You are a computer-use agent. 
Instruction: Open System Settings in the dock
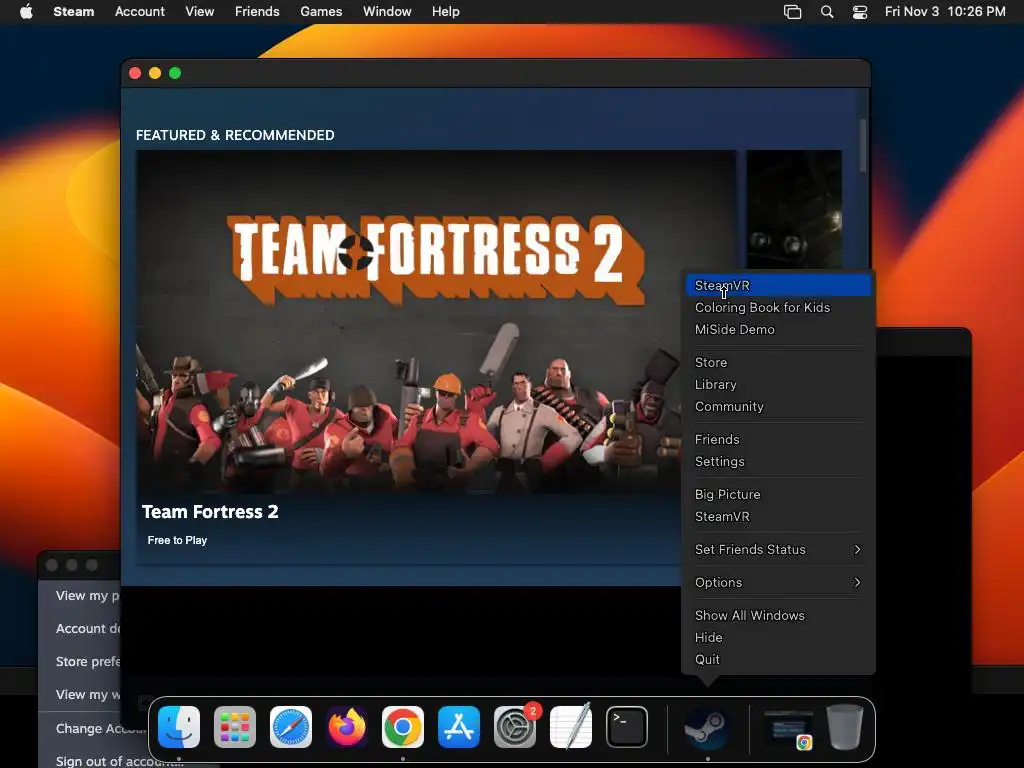(x=515, y=727)
